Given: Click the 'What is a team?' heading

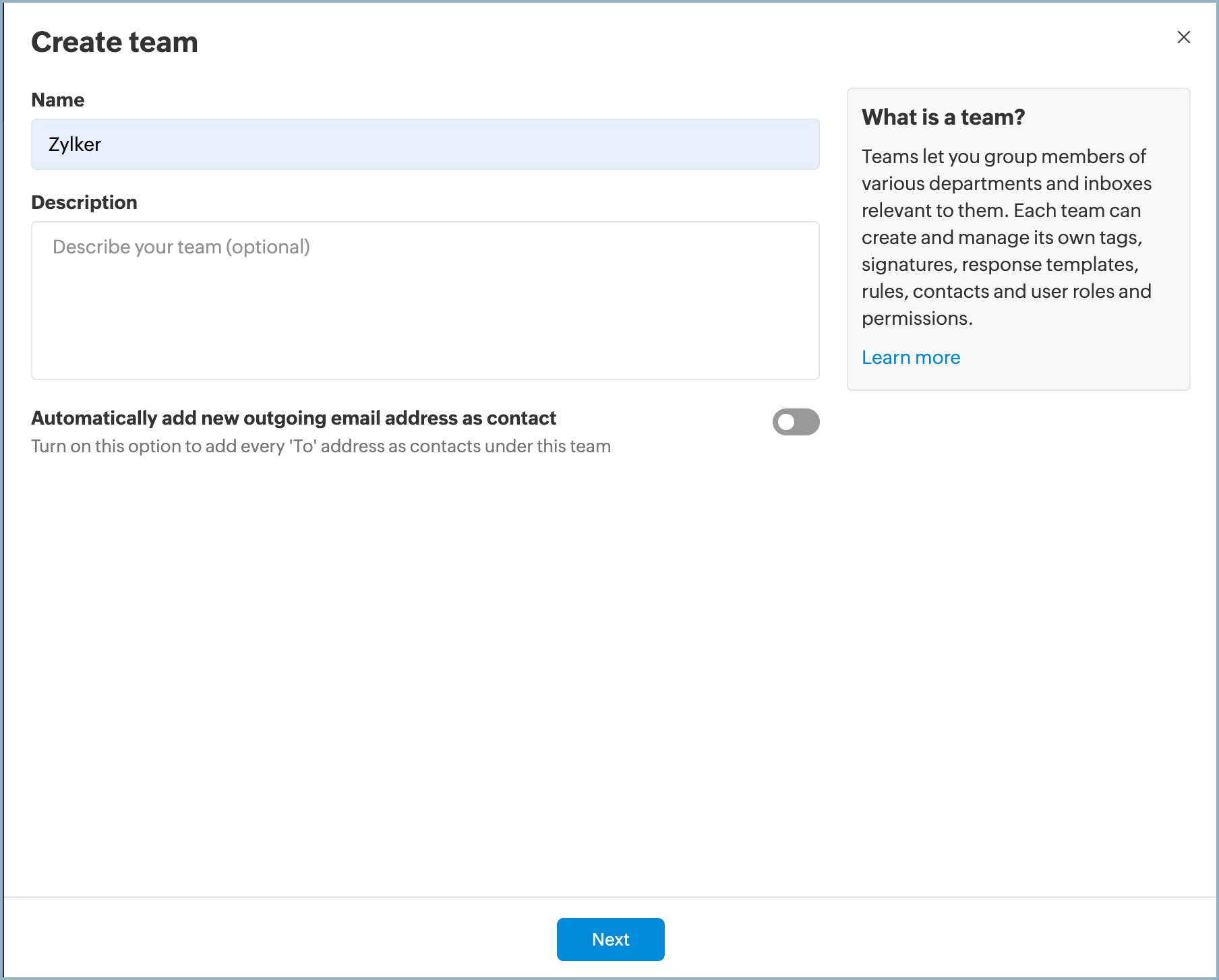Looking at the screenshot, I should pos(943,117).
